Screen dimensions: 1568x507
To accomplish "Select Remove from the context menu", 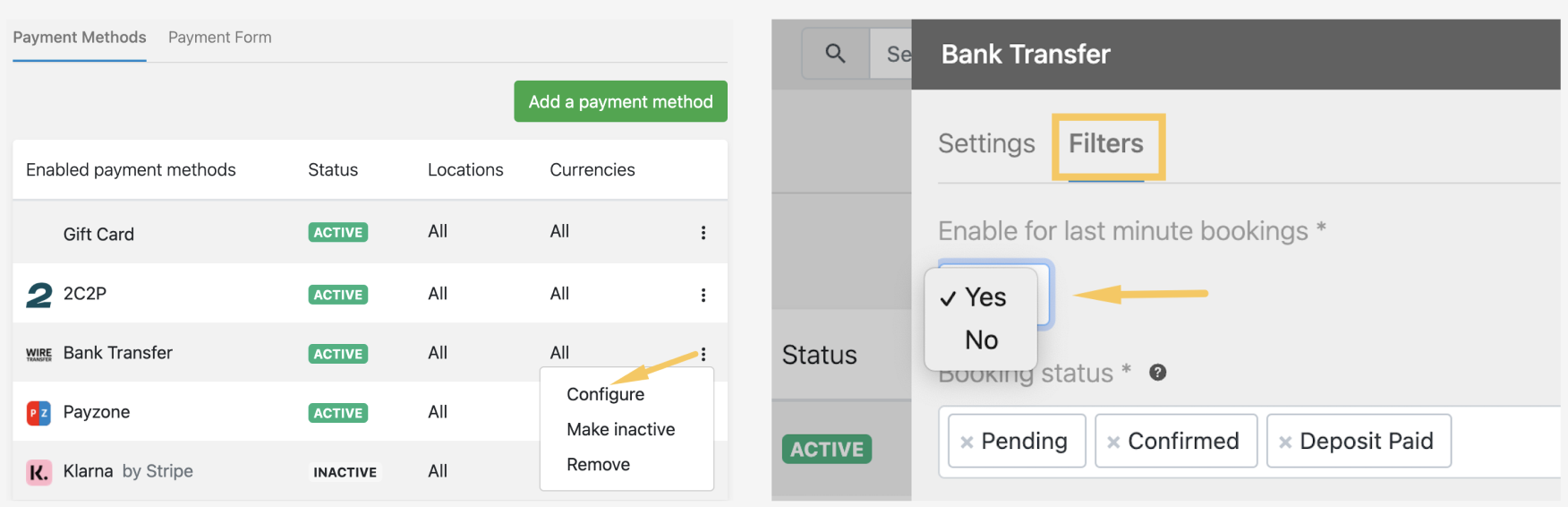I will [x=598, y=464].
